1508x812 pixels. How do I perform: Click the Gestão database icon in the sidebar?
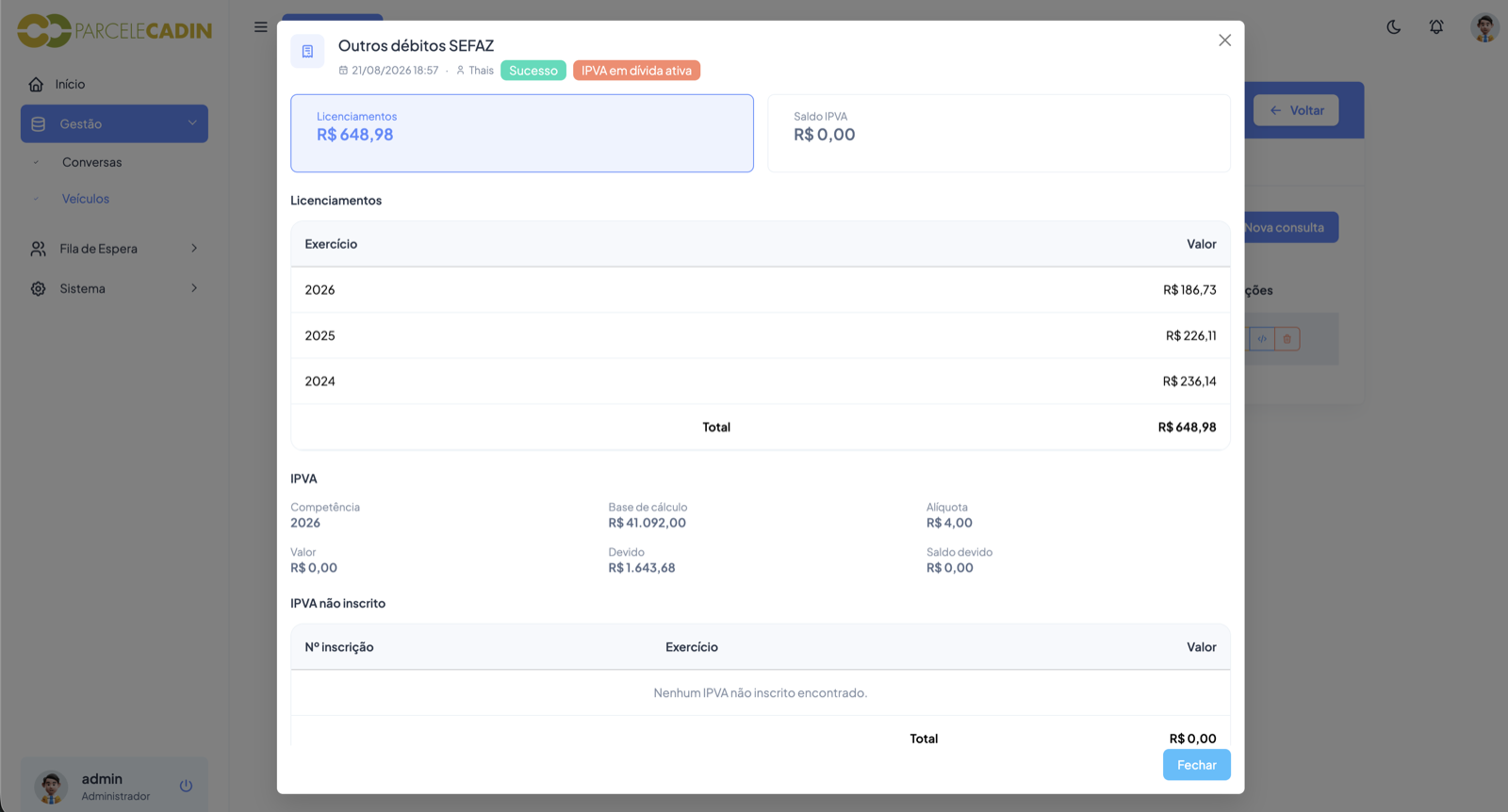point(39,124)
